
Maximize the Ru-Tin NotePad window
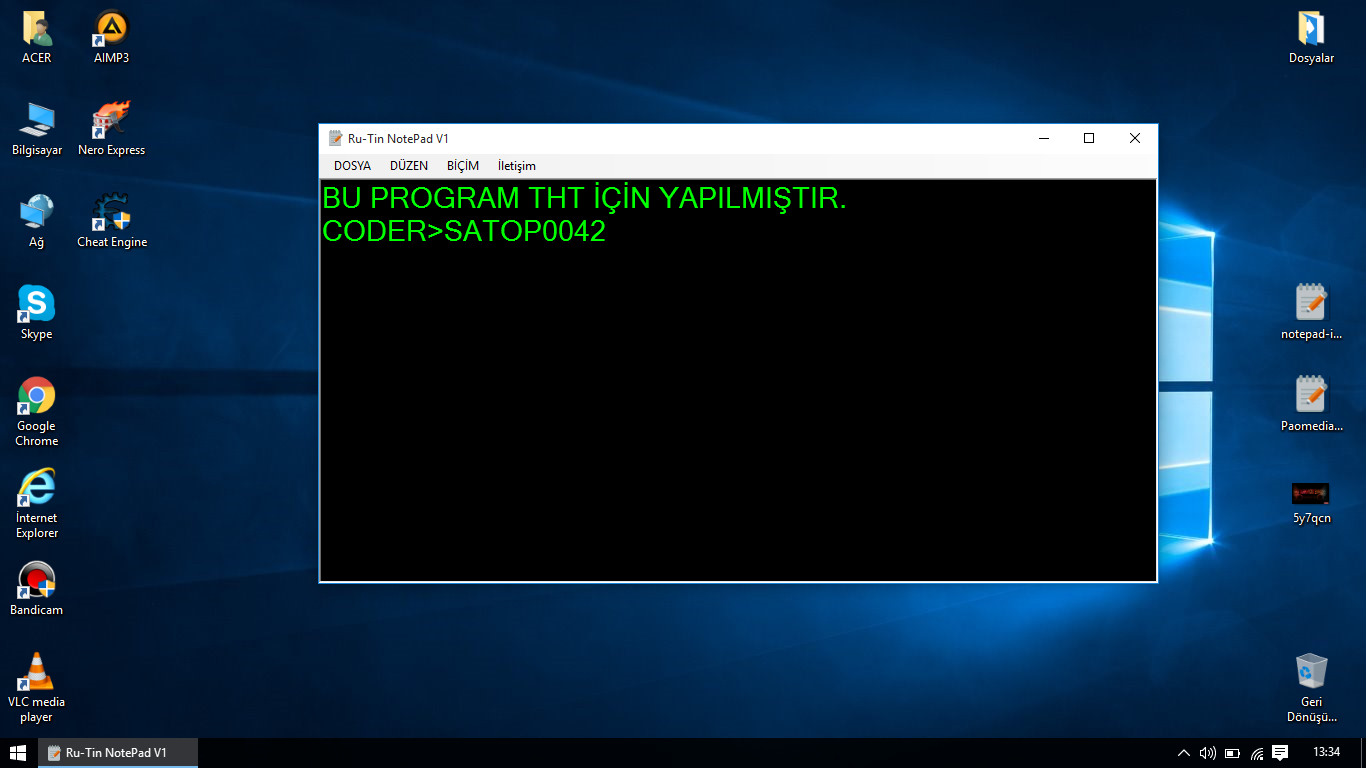click(1089, 138)
